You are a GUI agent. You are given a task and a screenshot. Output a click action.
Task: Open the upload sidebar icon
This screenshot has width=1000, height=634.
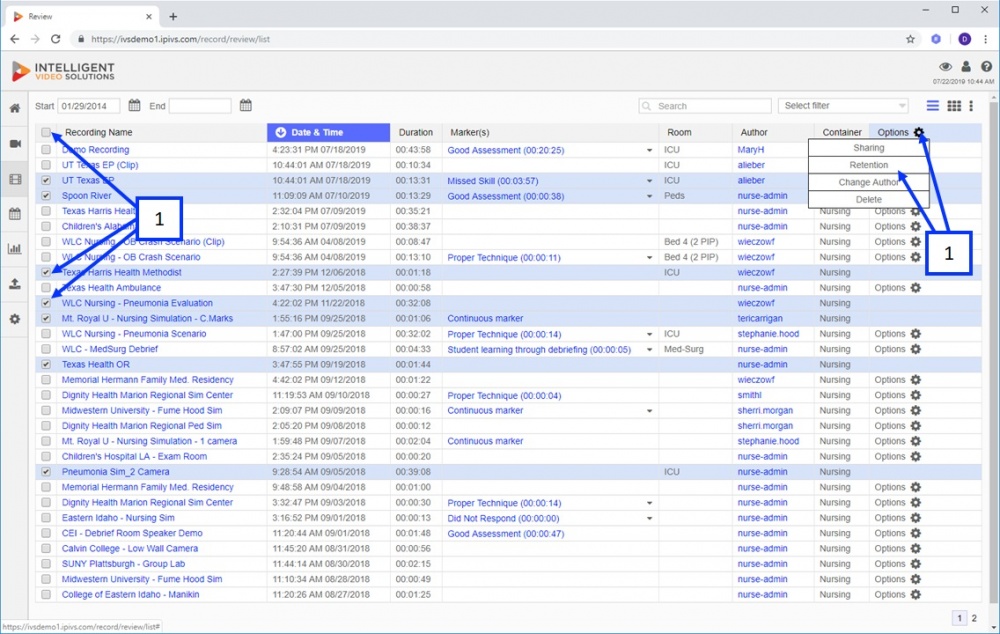click(15, 284)
